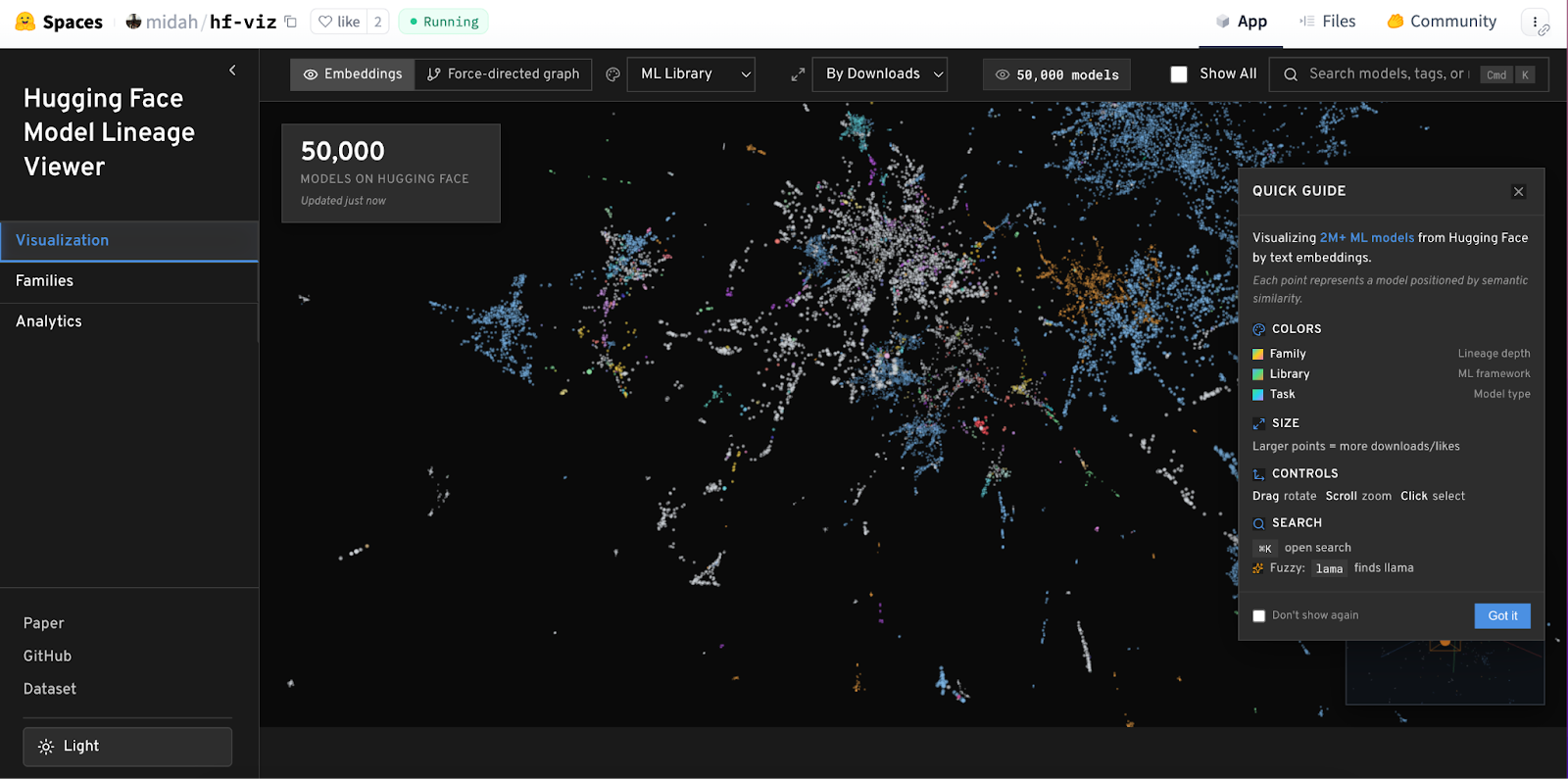Click the hf-viz space name
Image resolution: width=1568 pixels, height=779 pixels.
pos(243,22)
